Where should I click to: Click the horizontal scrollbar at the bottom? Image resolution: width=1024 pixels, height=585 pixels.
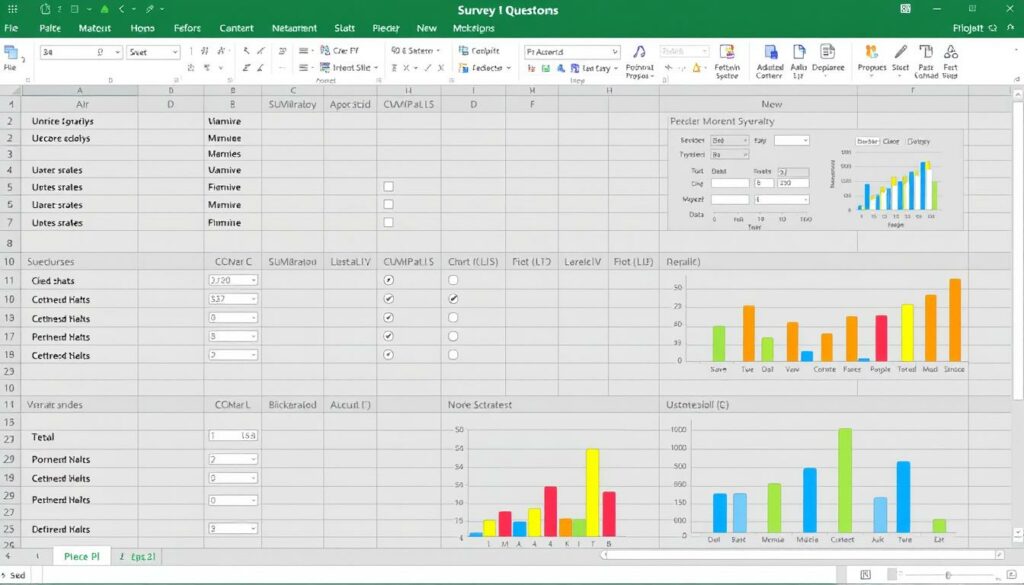802,554
